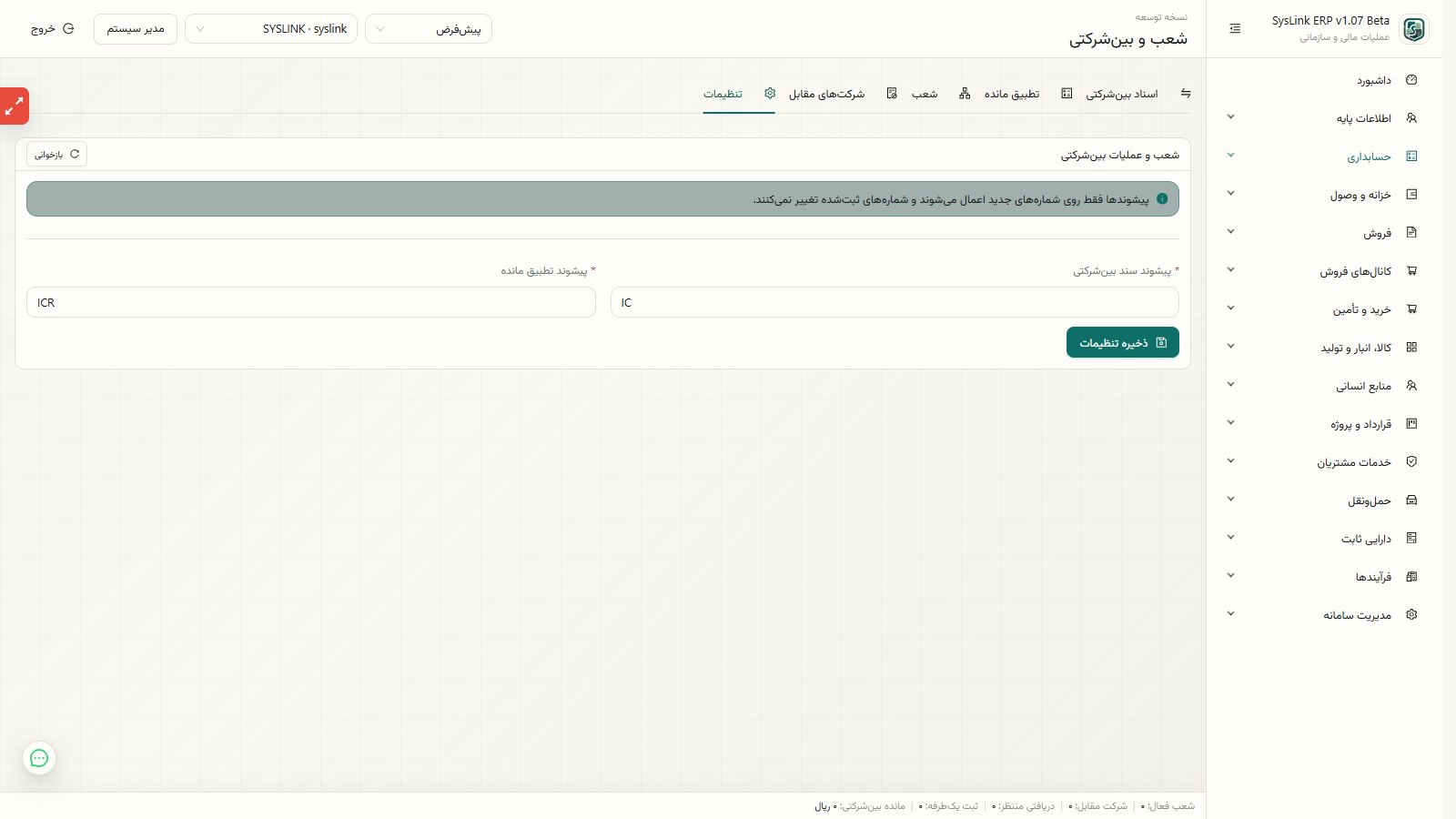Click the حمل‌ونقل vehicle icon
Screen dimensions: 1456x819
tap(1411, 500)
